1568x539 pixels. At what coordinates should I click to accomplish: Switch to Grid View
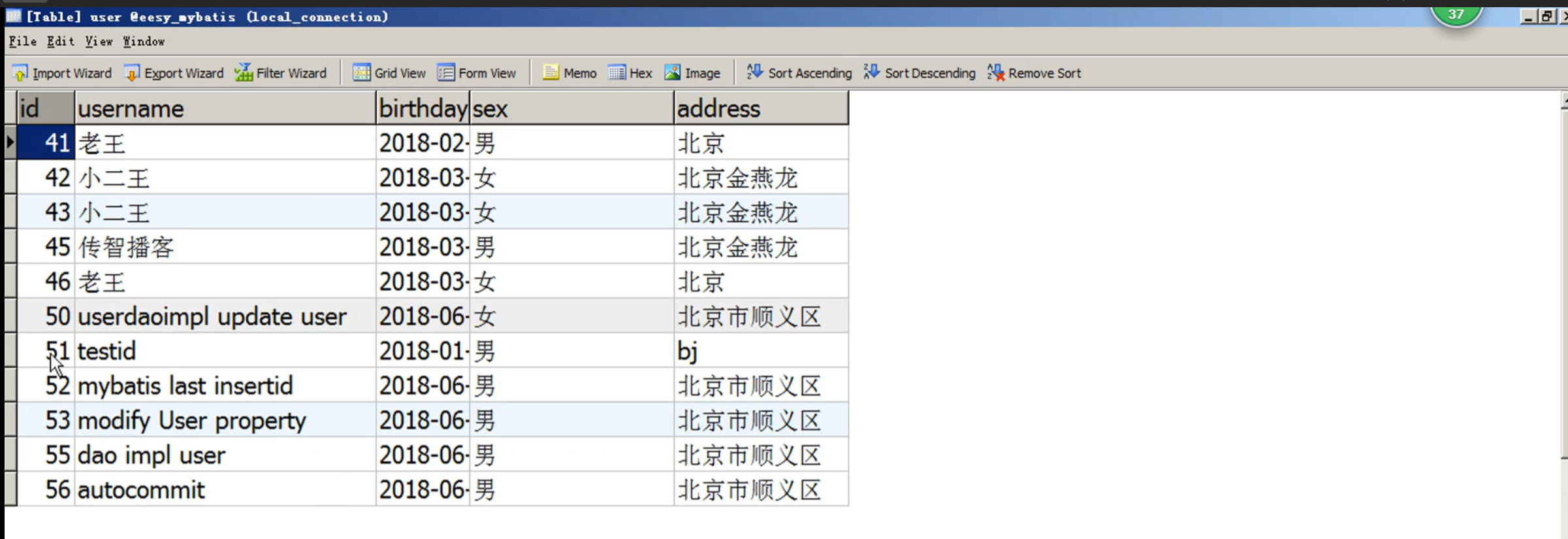(389, 73)
